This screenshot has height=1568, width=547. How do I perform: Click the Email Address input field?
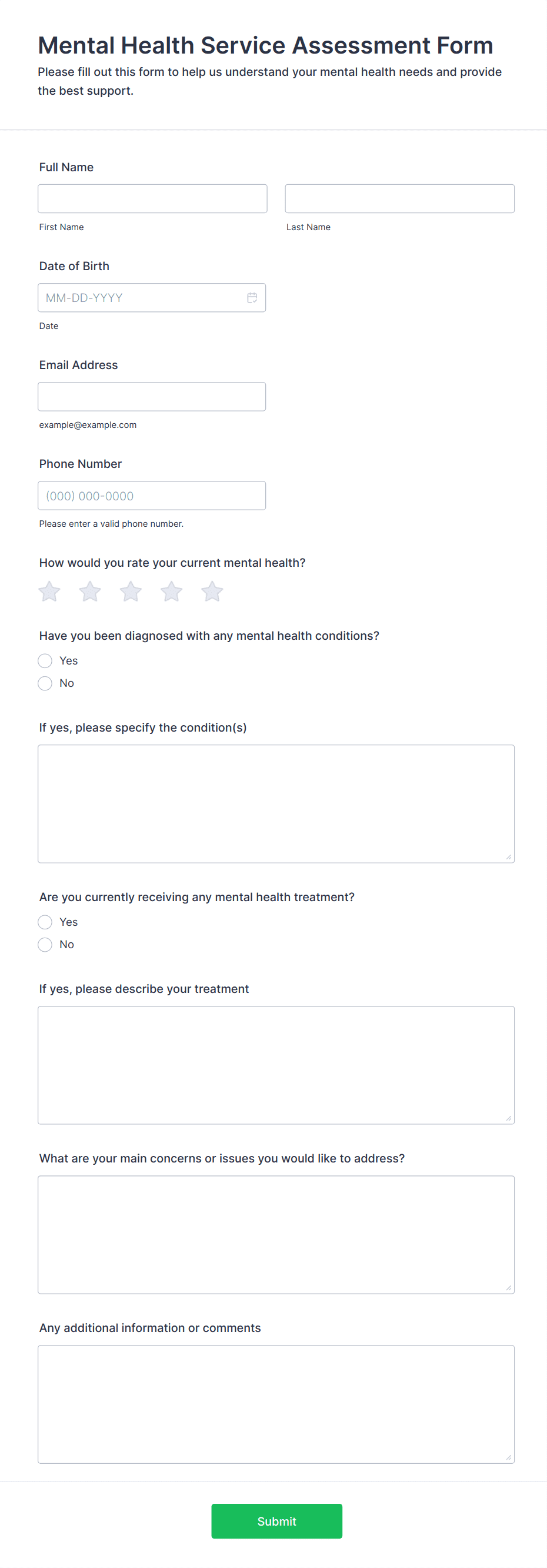pos(152,396)
